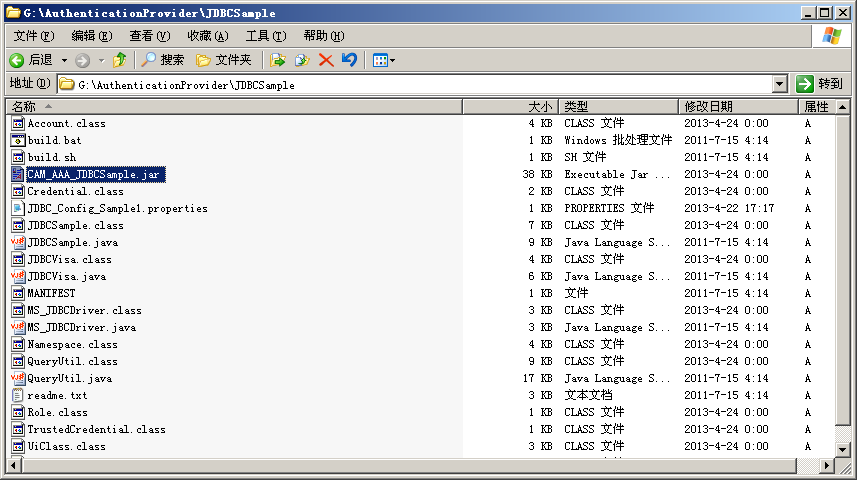Screen dimensions: 857x480
Task: Select the Account.class file icon
Action: click(x=18, y=124)
